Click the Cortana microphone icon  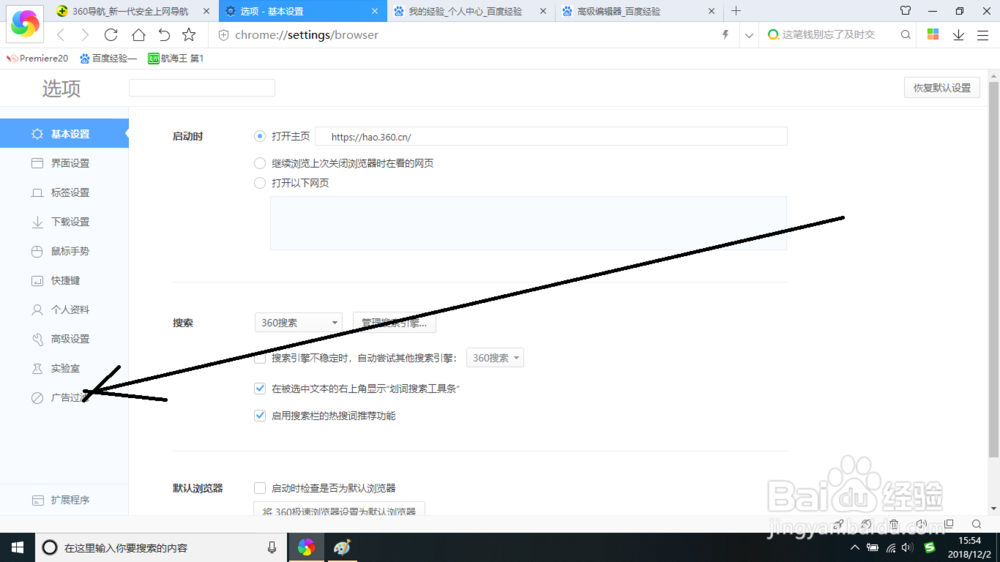pos(272,547)
